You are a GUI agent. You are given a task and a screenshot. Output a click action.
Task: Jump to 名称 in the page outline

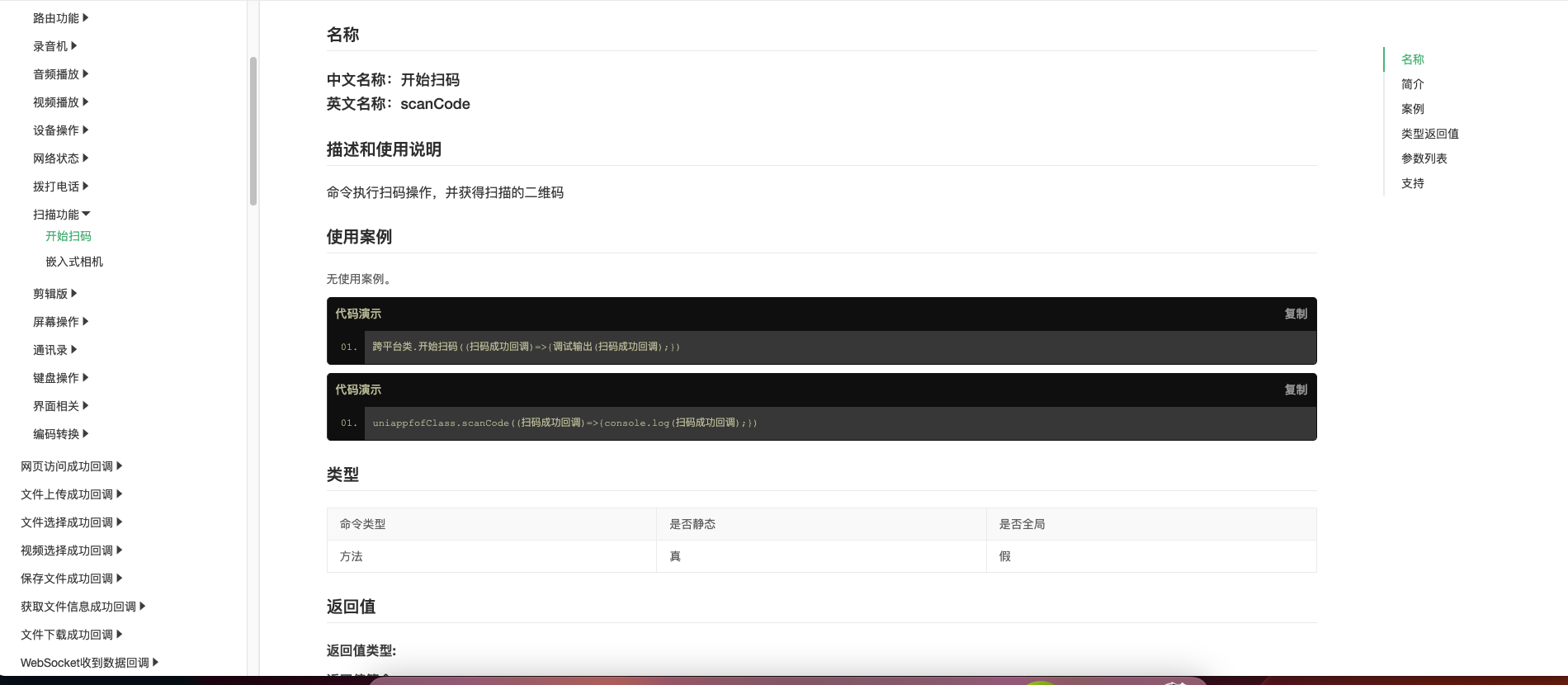(x=1413, y=59)
